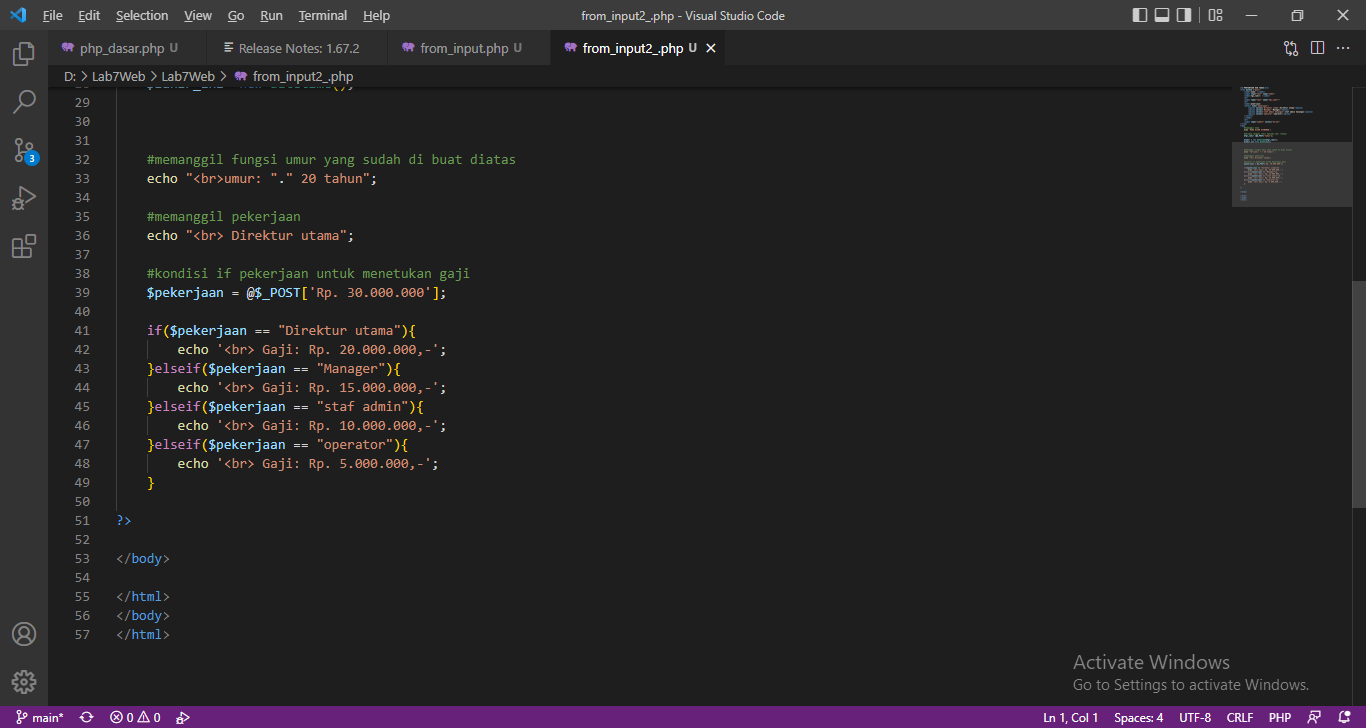Switch to from_input.php tab
The height and width of the screenshot is (728, 1366).
tap(469, 48)
